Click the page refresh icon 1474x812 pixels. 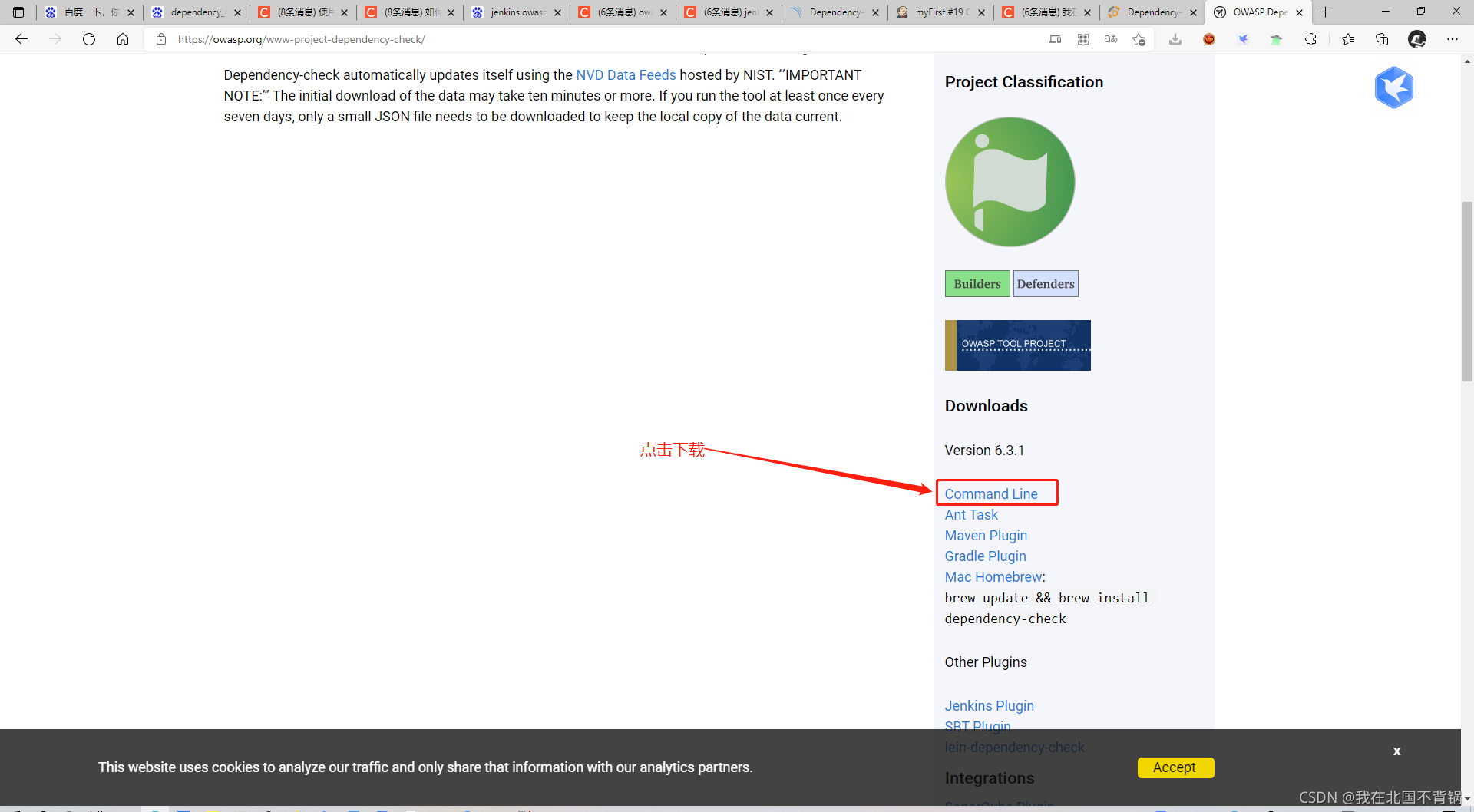click(89, 39)
